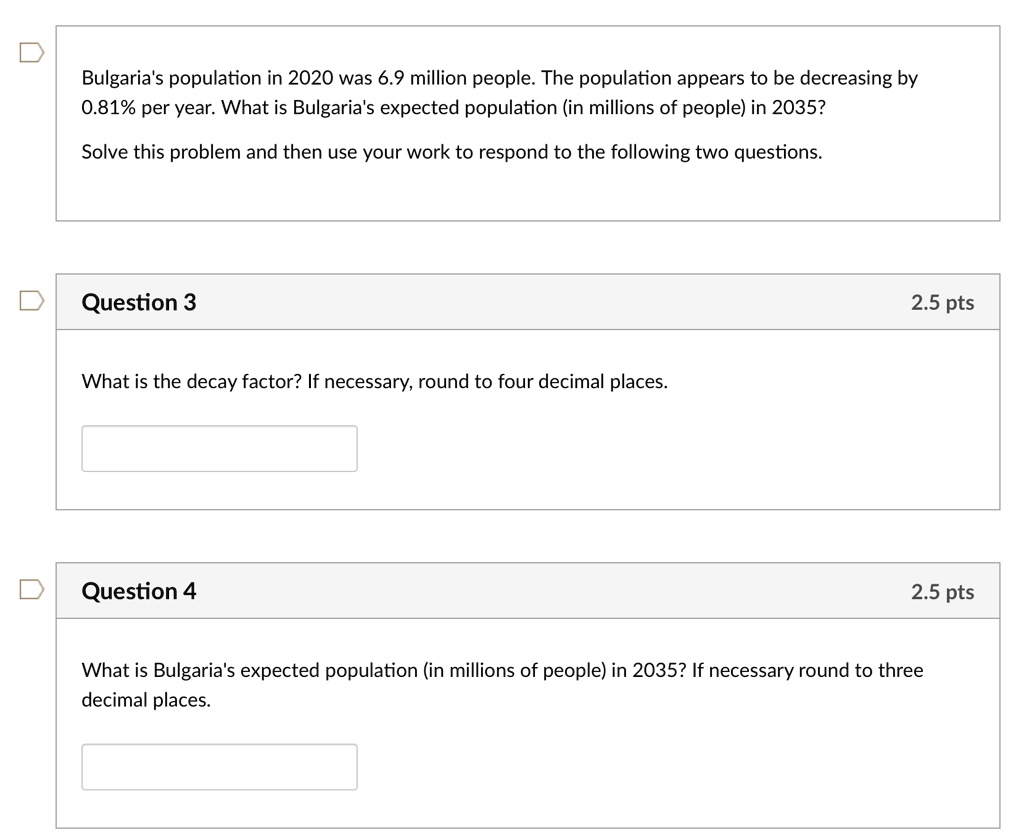Click the Question 4 heading

click(x=139, y=591)
